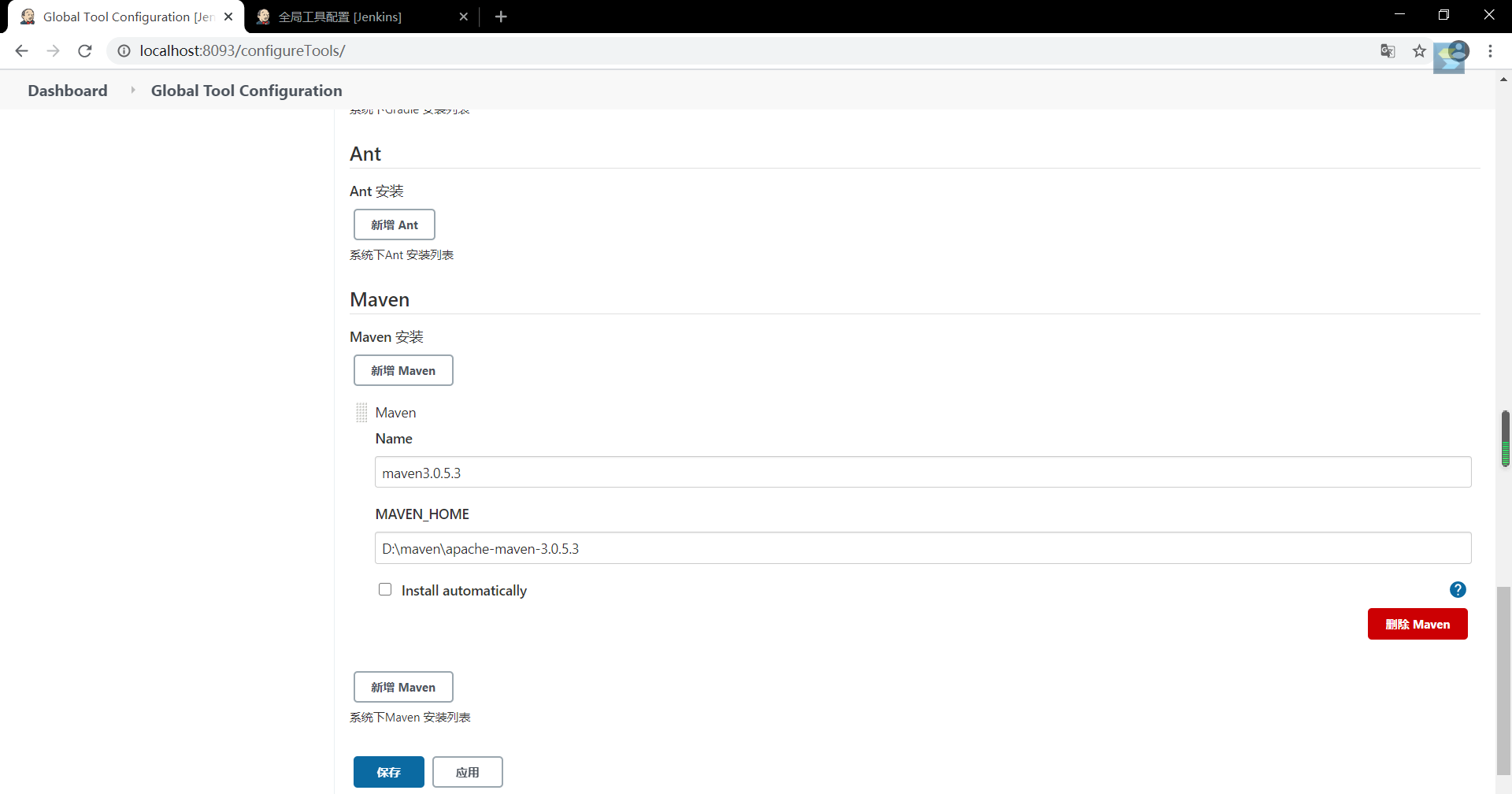Click the 系统下Ant 安装列表 text

click(x=402, y=254)
